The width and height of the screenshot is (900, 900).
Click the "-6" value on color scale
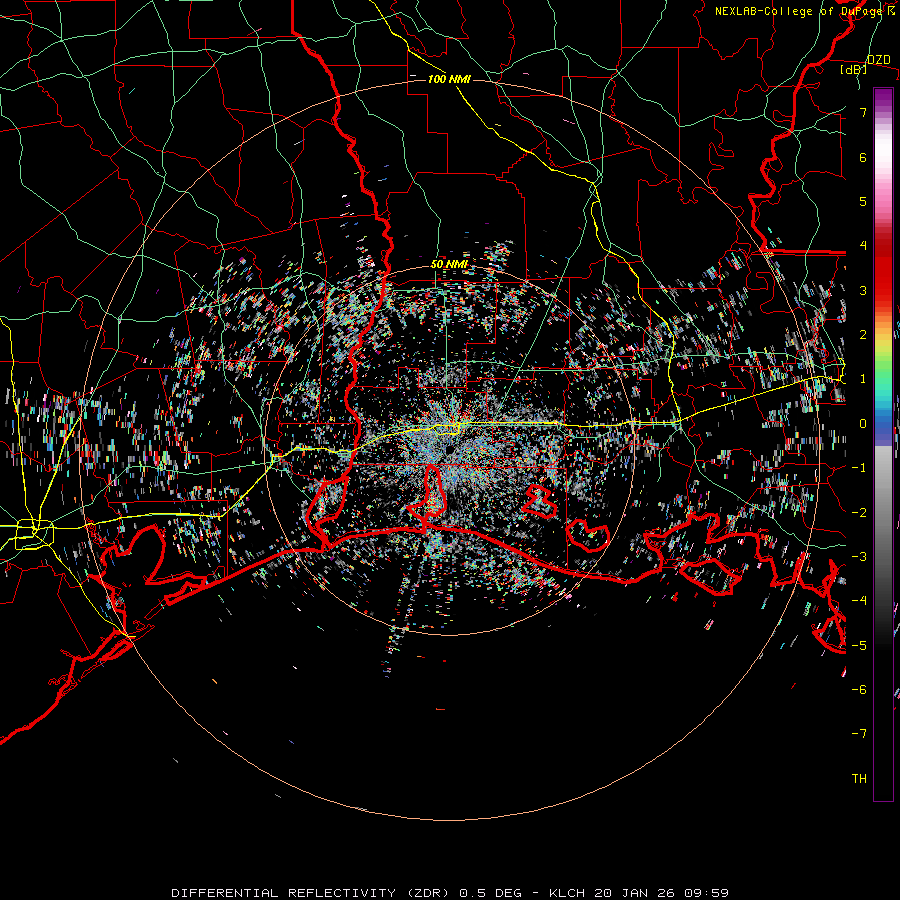click(859, 690)
